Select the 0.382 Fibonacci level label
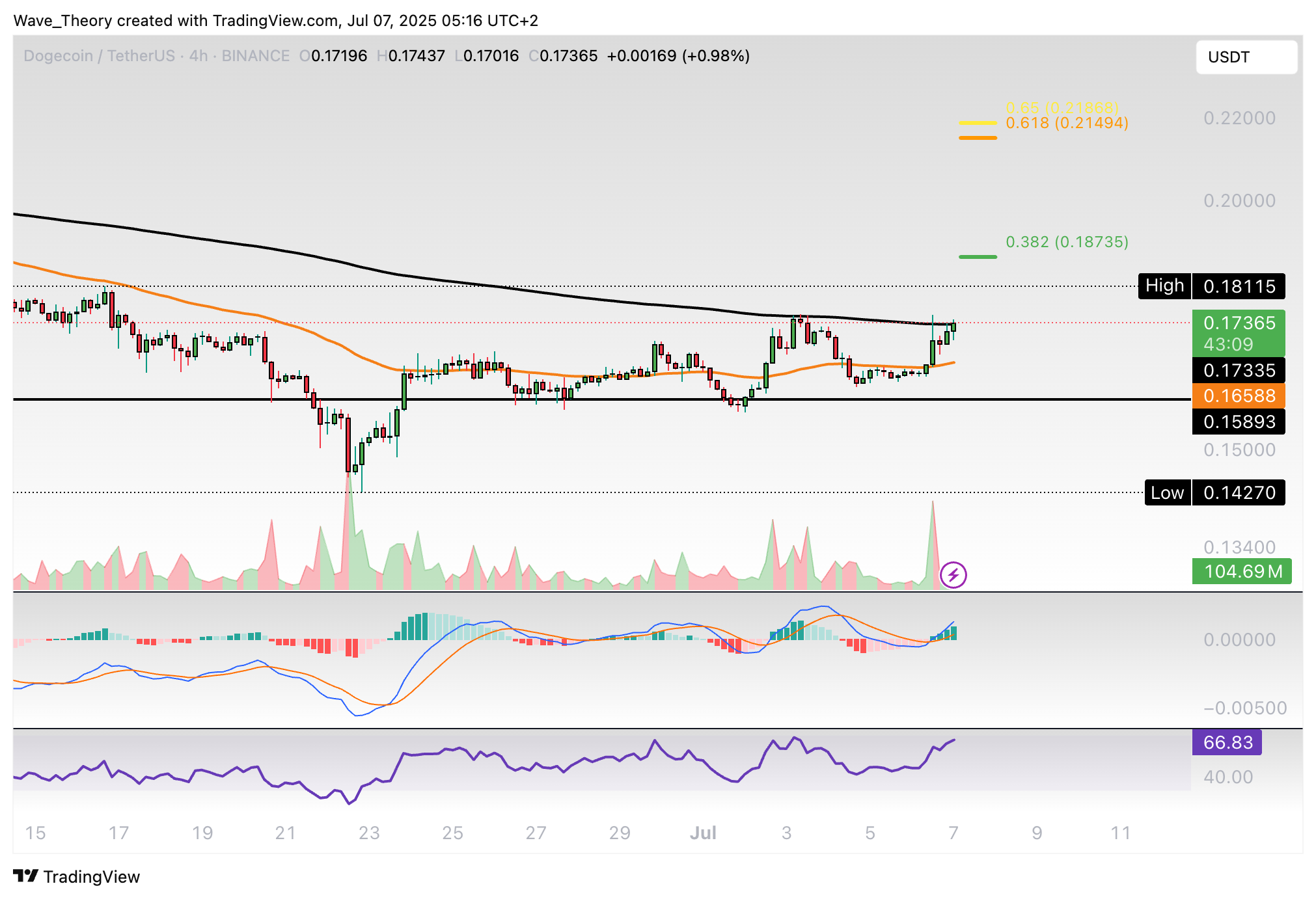 1067,242
